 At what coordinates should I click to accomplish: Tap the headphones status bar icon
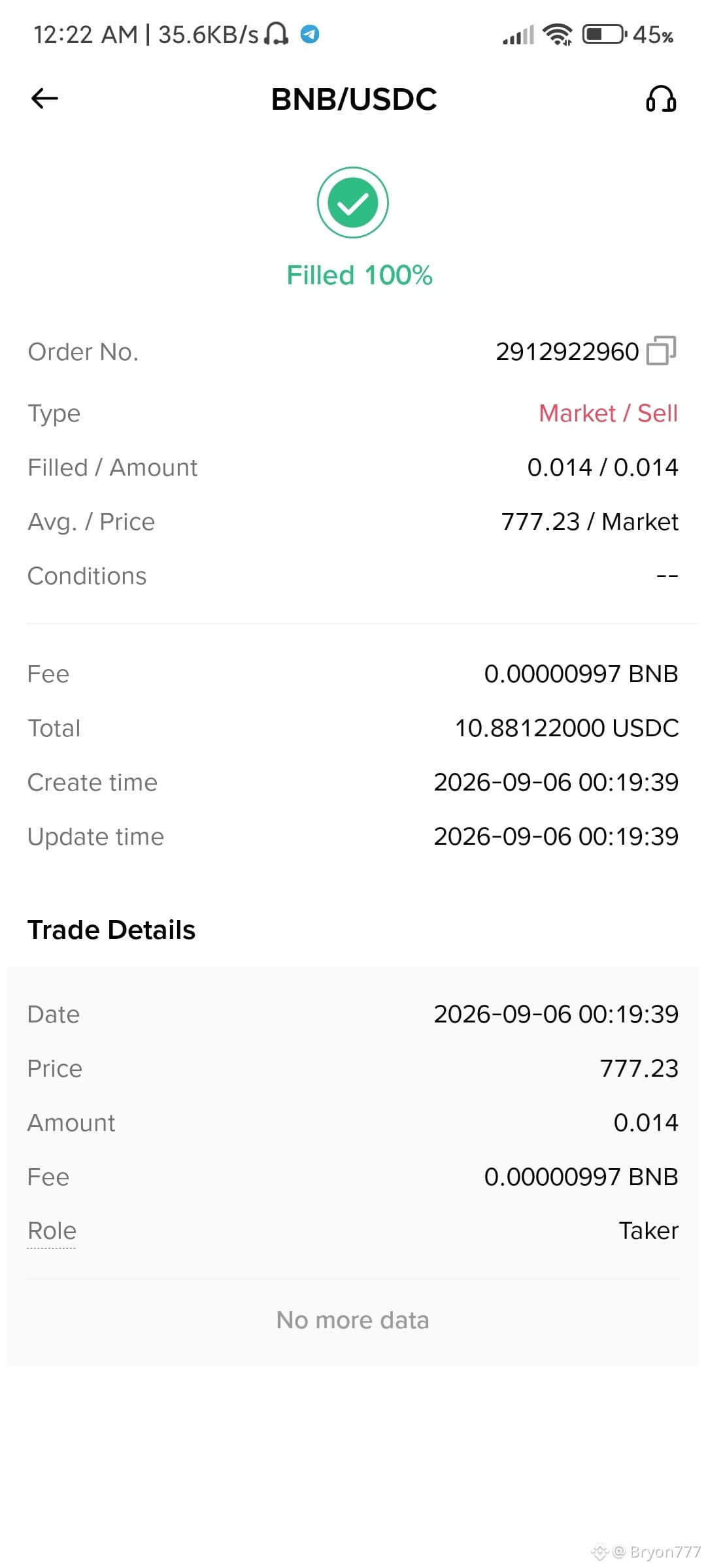[x=276, y=33]
